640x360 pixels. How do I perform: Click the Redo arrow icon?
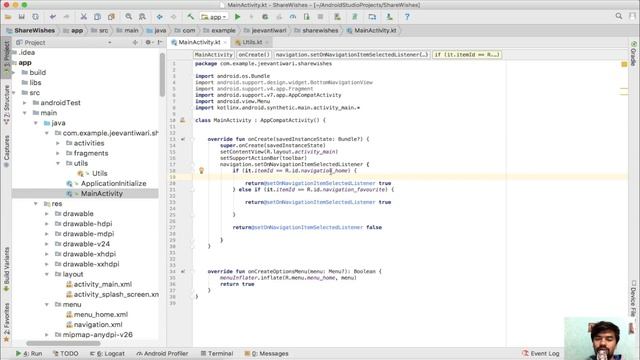(x=66, y=17)
